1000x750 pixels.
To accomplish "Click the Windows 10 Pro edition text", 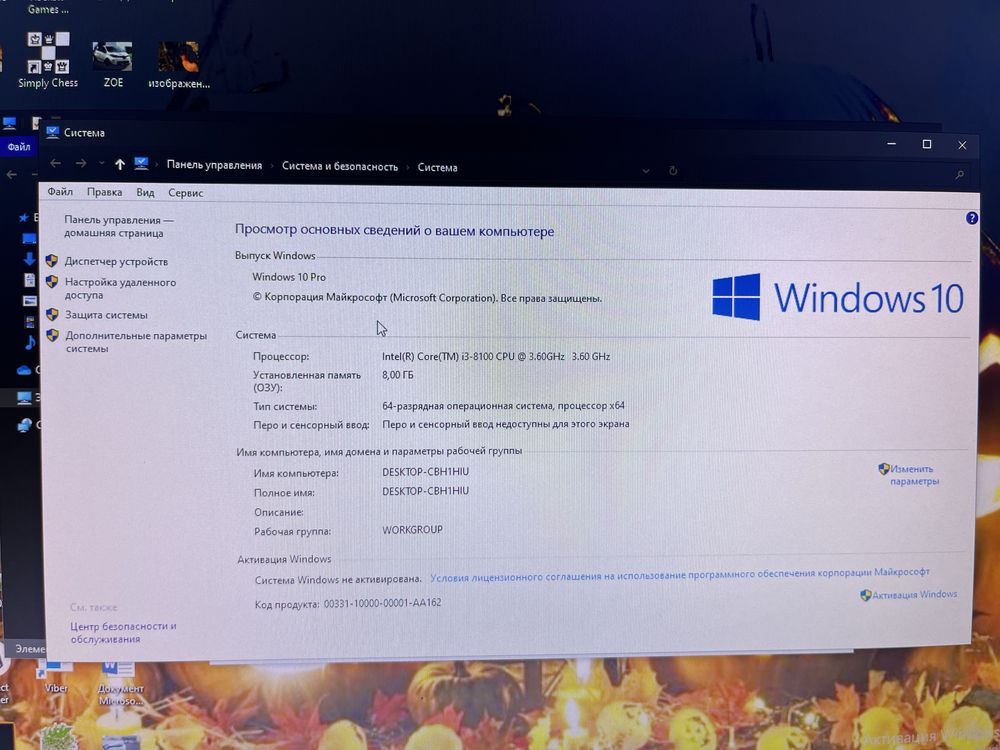I will (289, 277).
